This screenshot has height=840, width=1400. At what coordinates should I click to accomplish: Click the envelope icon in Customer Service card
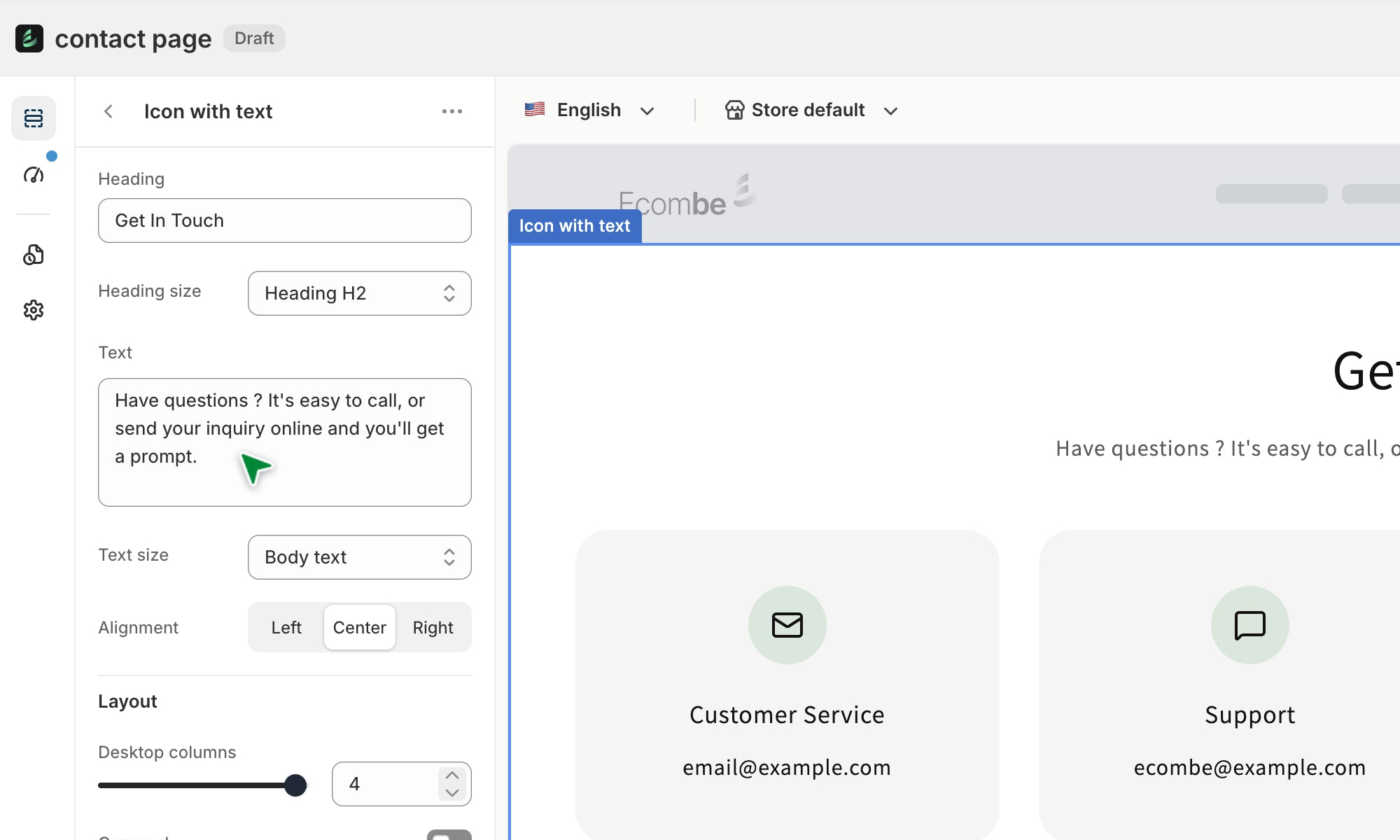787,624
